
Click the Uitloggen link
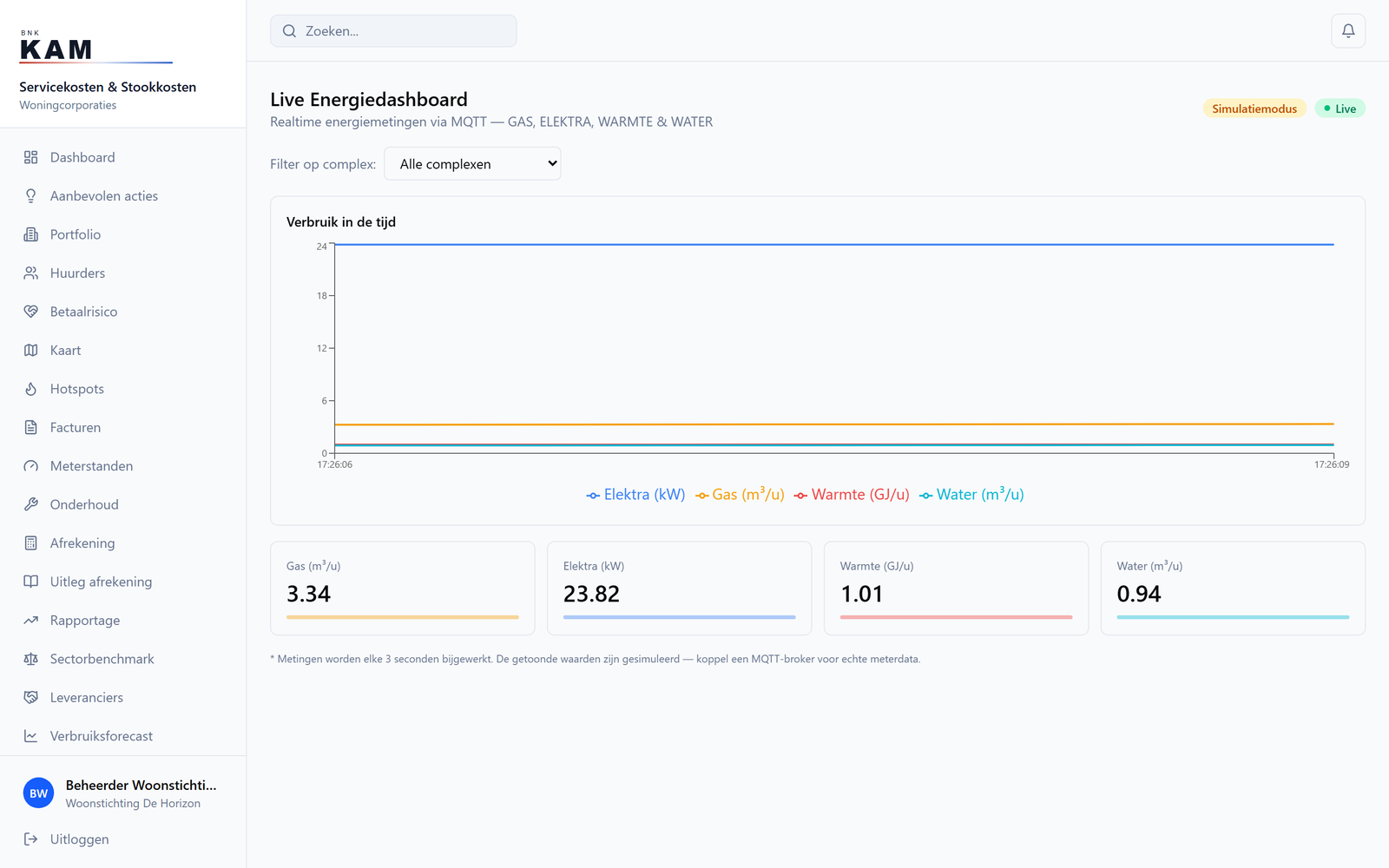[122, 839]
